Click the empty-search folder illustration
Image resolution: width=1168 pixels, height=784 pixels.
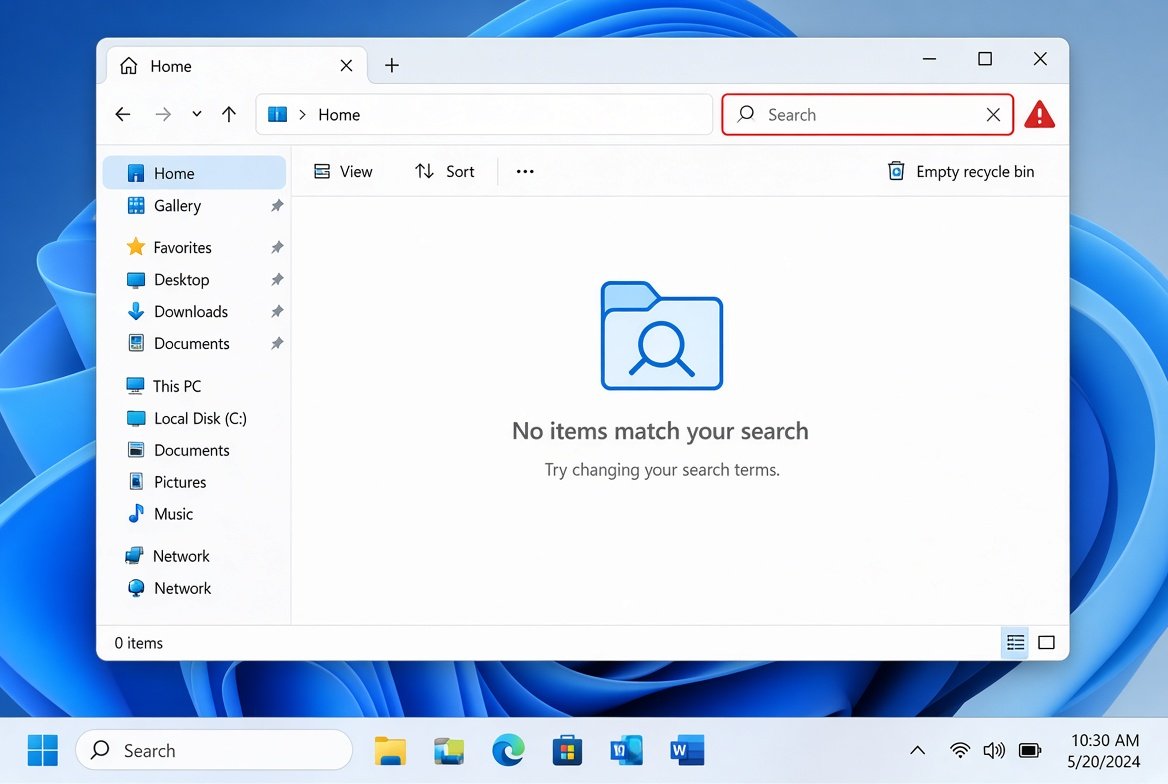(x=661, y=335)
